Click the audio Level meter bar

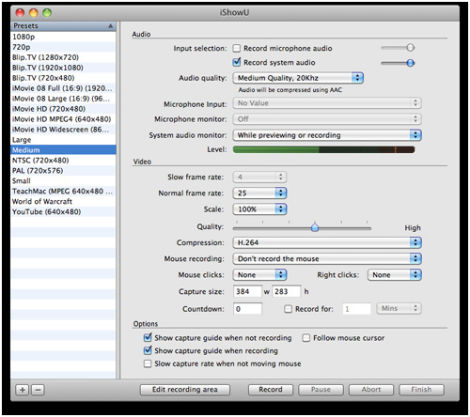click(x=324, y=150)
